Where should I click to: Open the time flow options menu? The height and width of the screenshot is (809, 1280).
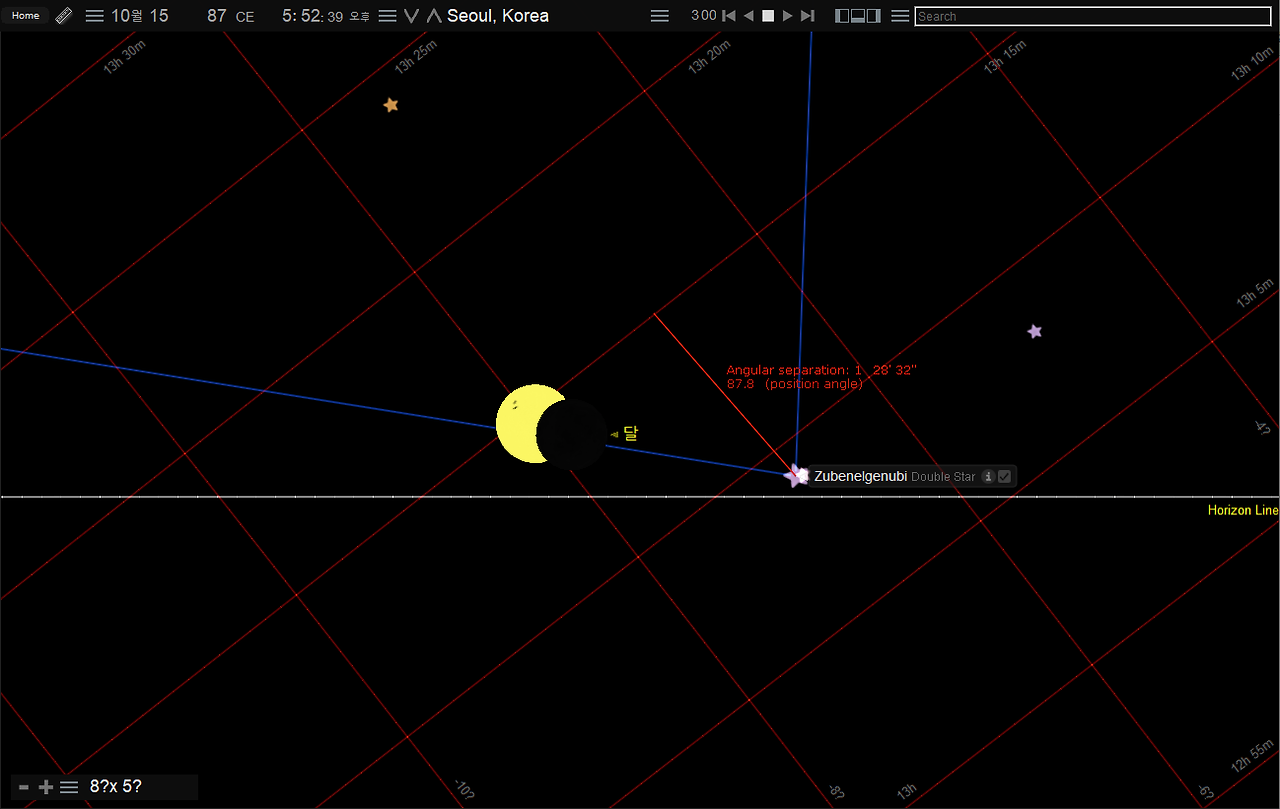click(x=660, y=16)
